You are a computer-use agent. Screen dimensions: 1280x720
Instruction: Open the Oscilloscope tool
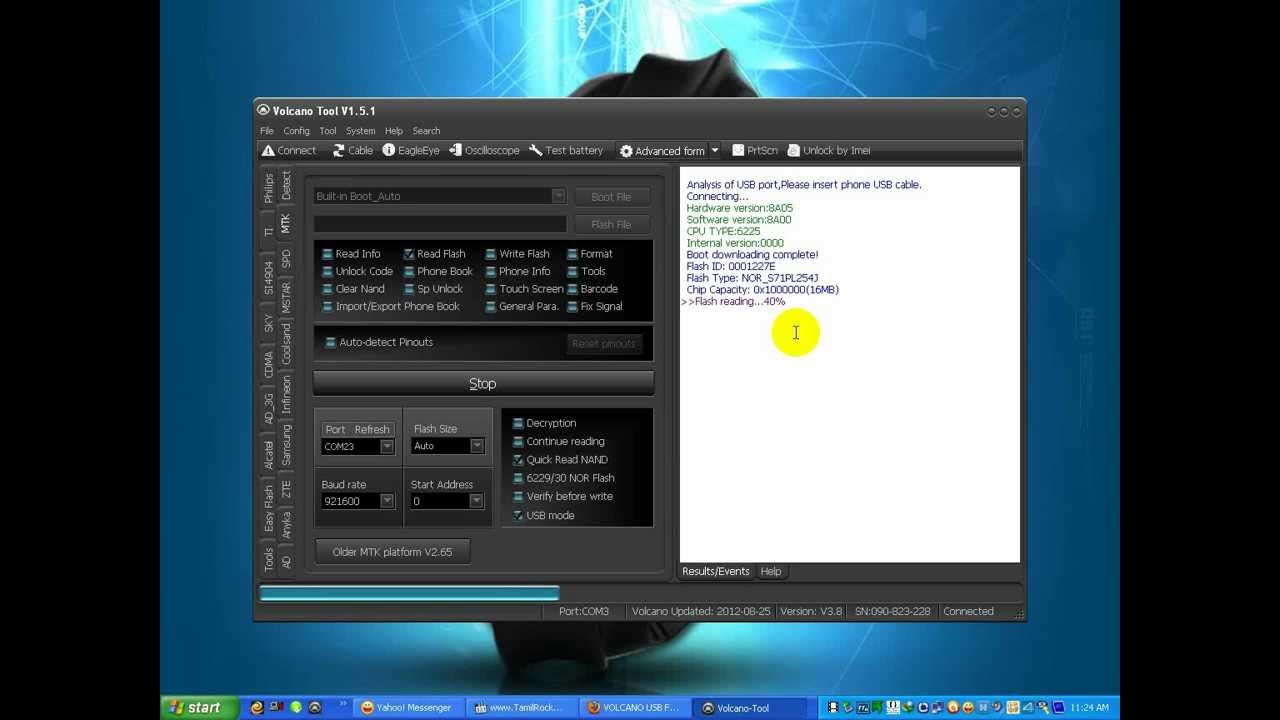click(484, 151)
